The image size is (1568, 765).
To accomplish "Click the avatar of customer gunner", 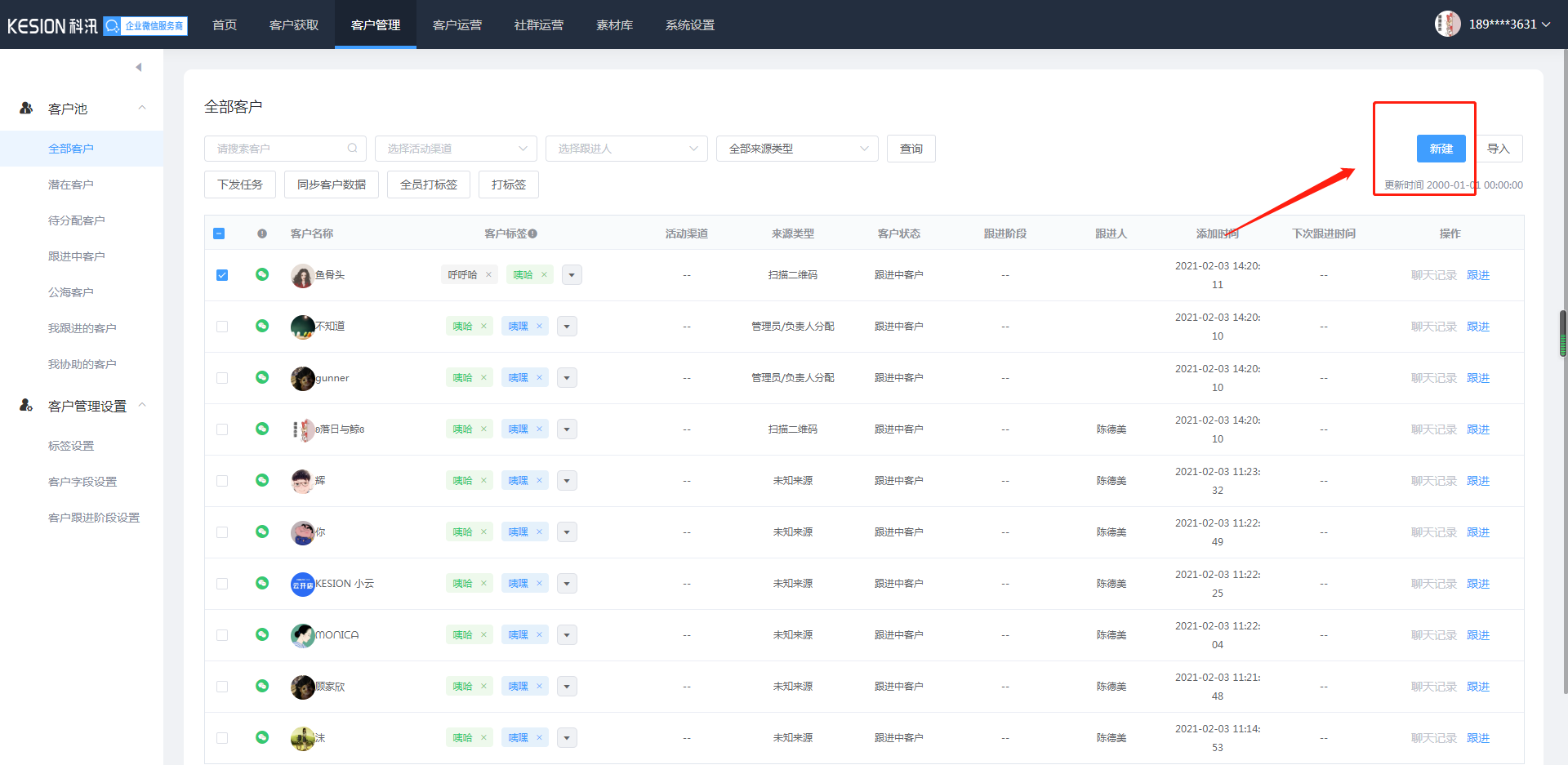I will coord(302,378).
